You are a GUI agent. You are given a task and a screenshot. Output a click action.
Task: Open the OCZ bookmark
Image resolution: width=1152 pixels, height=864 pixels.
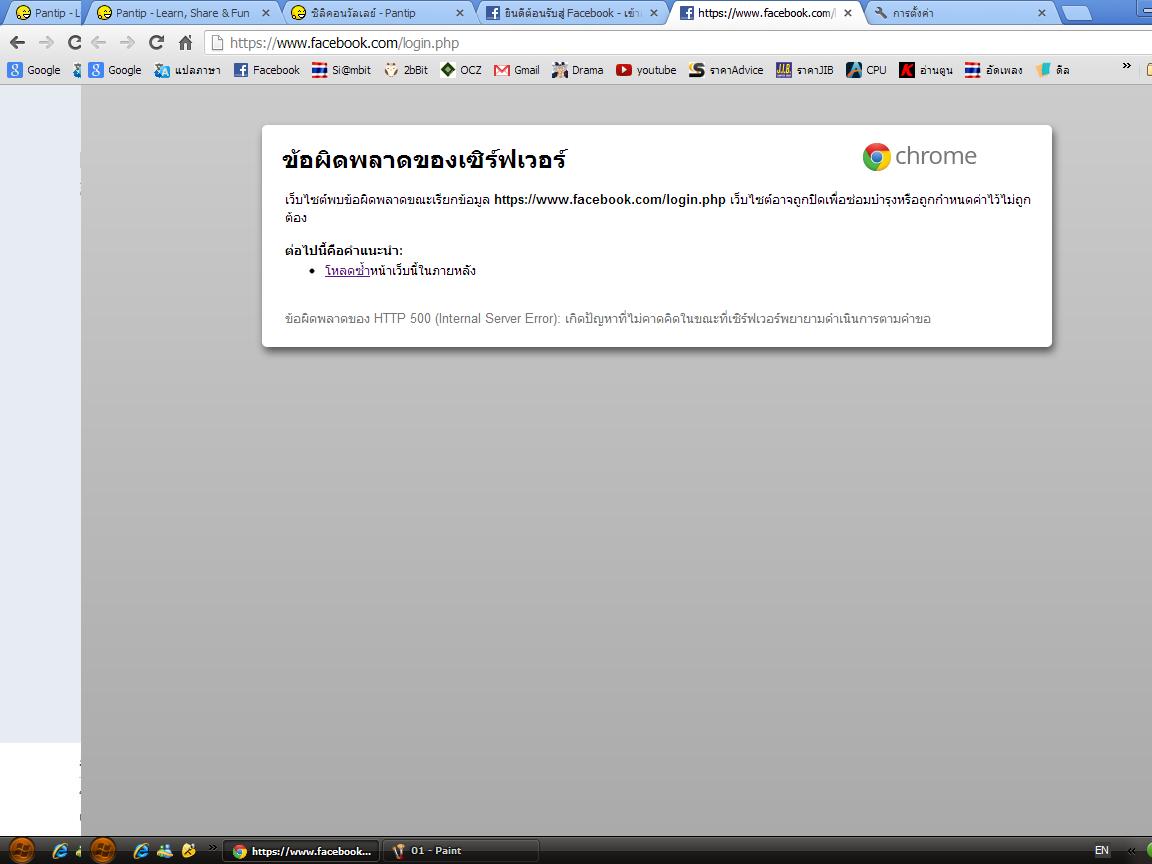[461, 70]
